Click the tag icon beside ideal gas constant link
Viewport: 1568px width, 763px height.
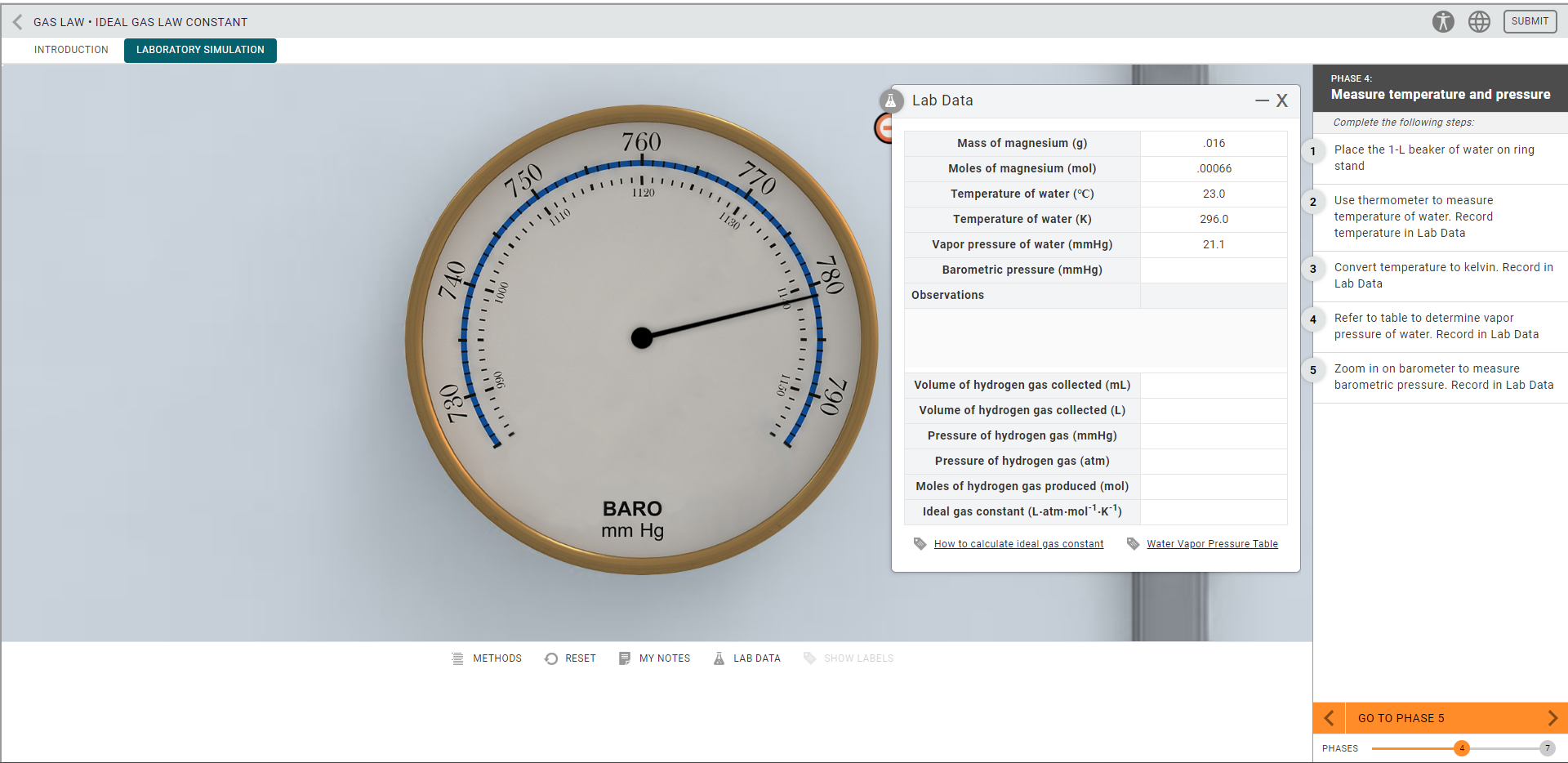point(920,543)
